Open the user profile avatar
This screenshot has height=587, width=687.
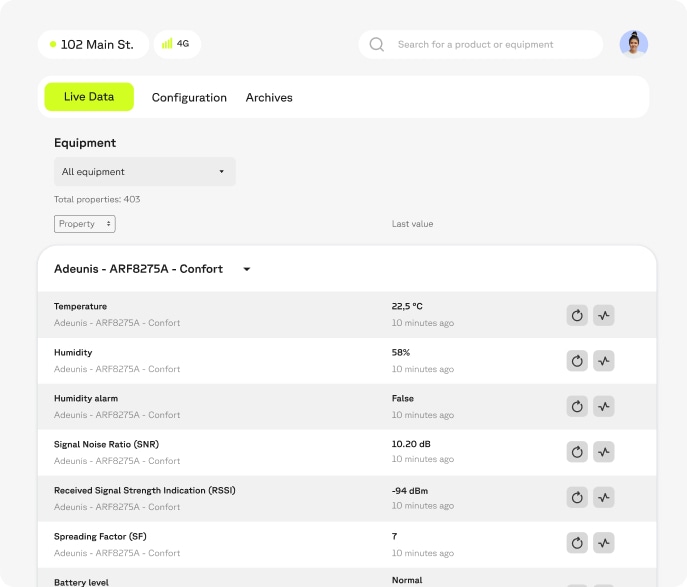(633, 44)
